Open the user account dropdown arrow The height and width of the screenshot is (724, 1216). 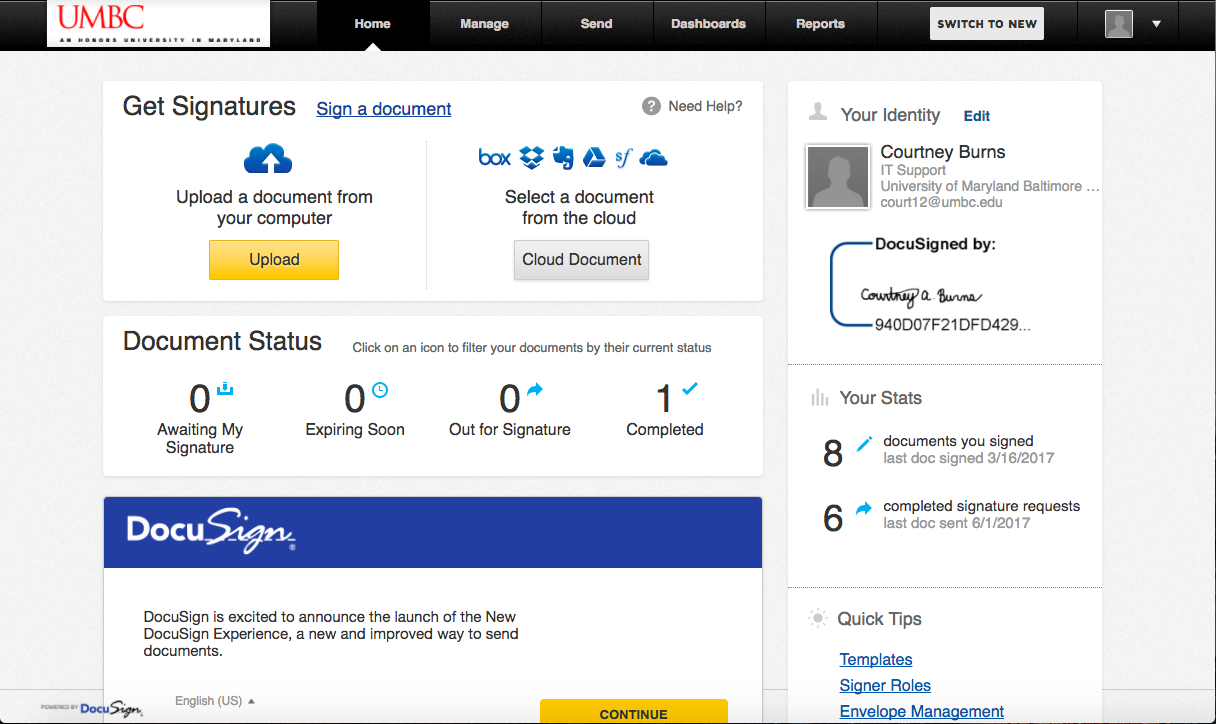coord(1157,24)
